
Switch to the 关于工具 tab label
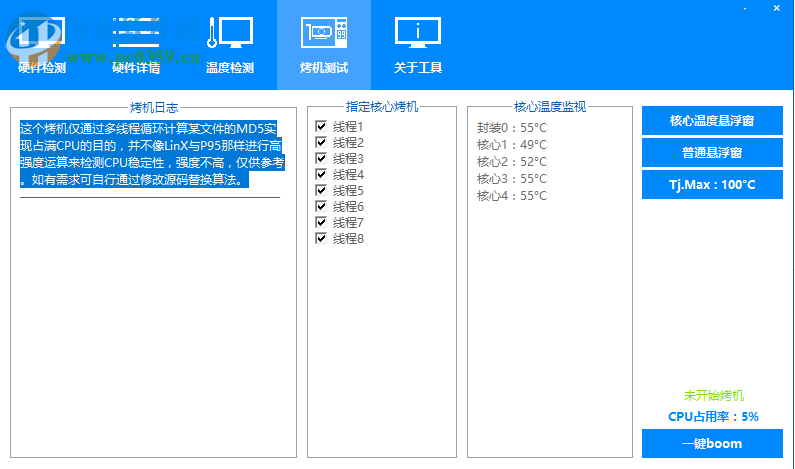pyautogui.click(x=418, y=67)
